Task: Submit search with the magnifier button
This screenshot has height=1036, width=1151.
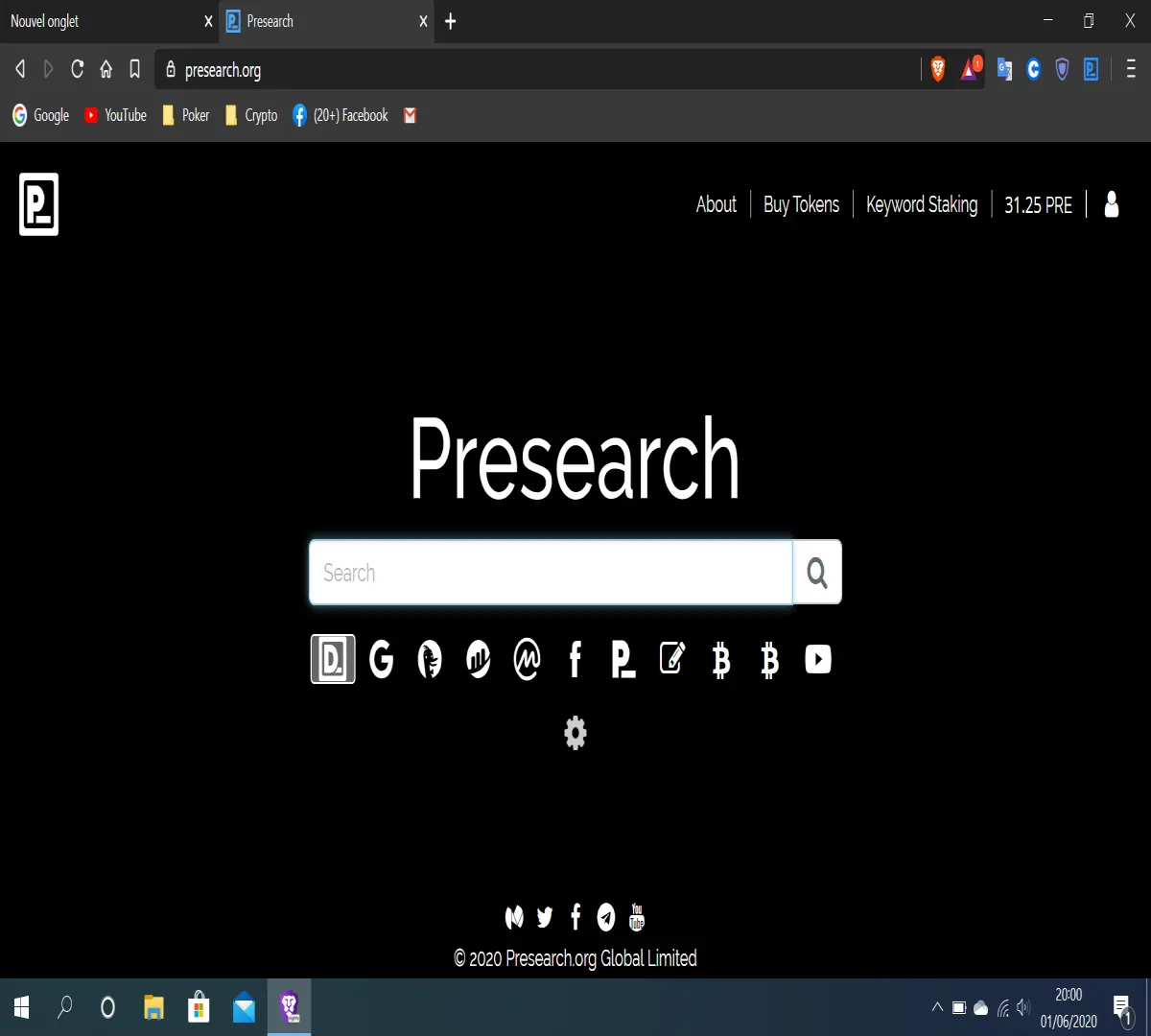Action: pyautogui.click(x=817, y=573)
